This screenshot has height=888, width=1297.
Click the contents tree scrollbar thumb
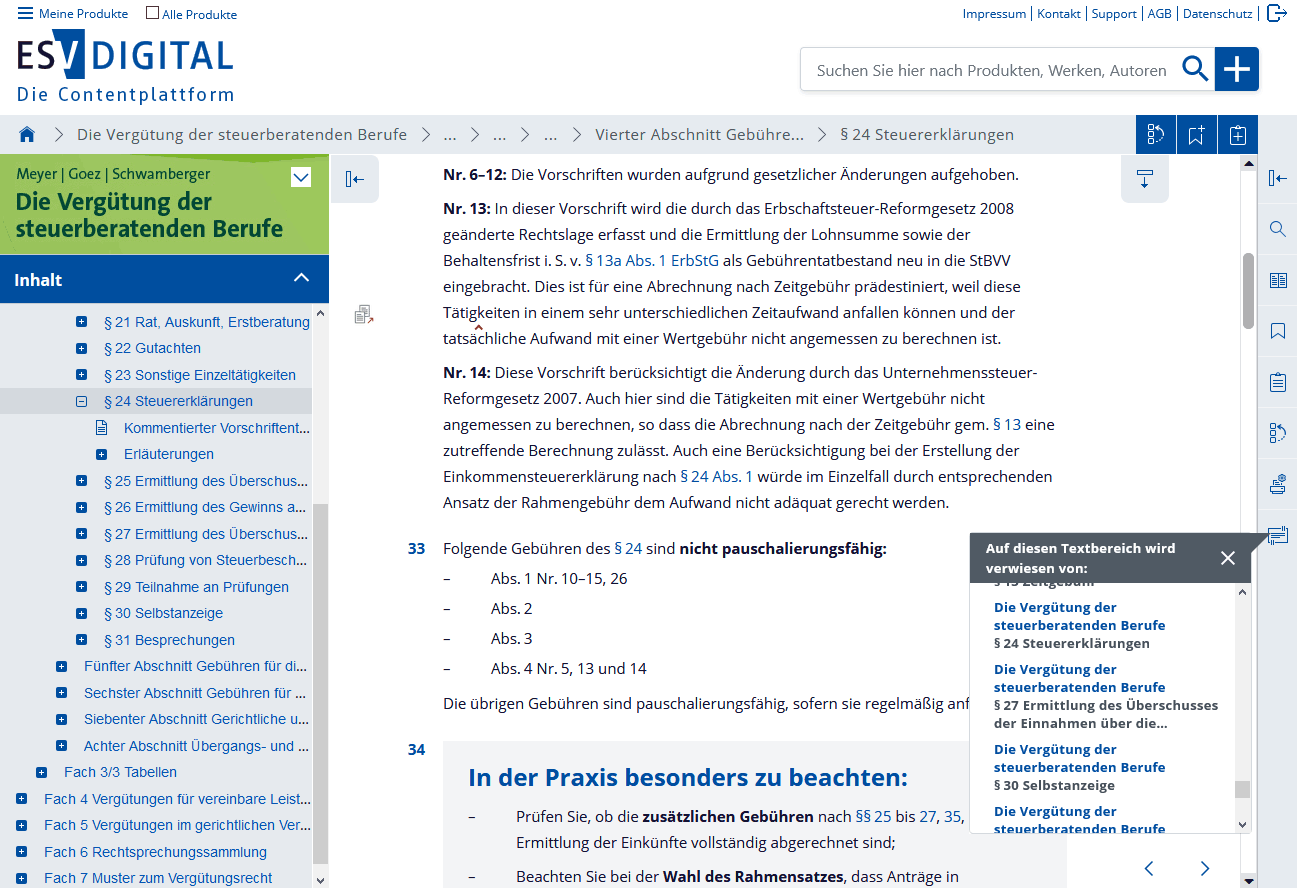320,685
